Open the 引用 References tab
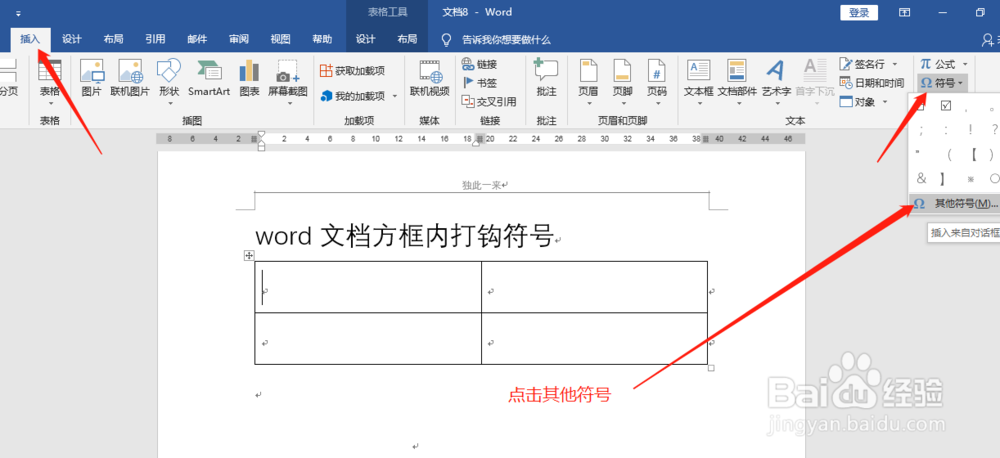Image resolution: width=1000 pixels, height=458 pixels. point(155,40)
